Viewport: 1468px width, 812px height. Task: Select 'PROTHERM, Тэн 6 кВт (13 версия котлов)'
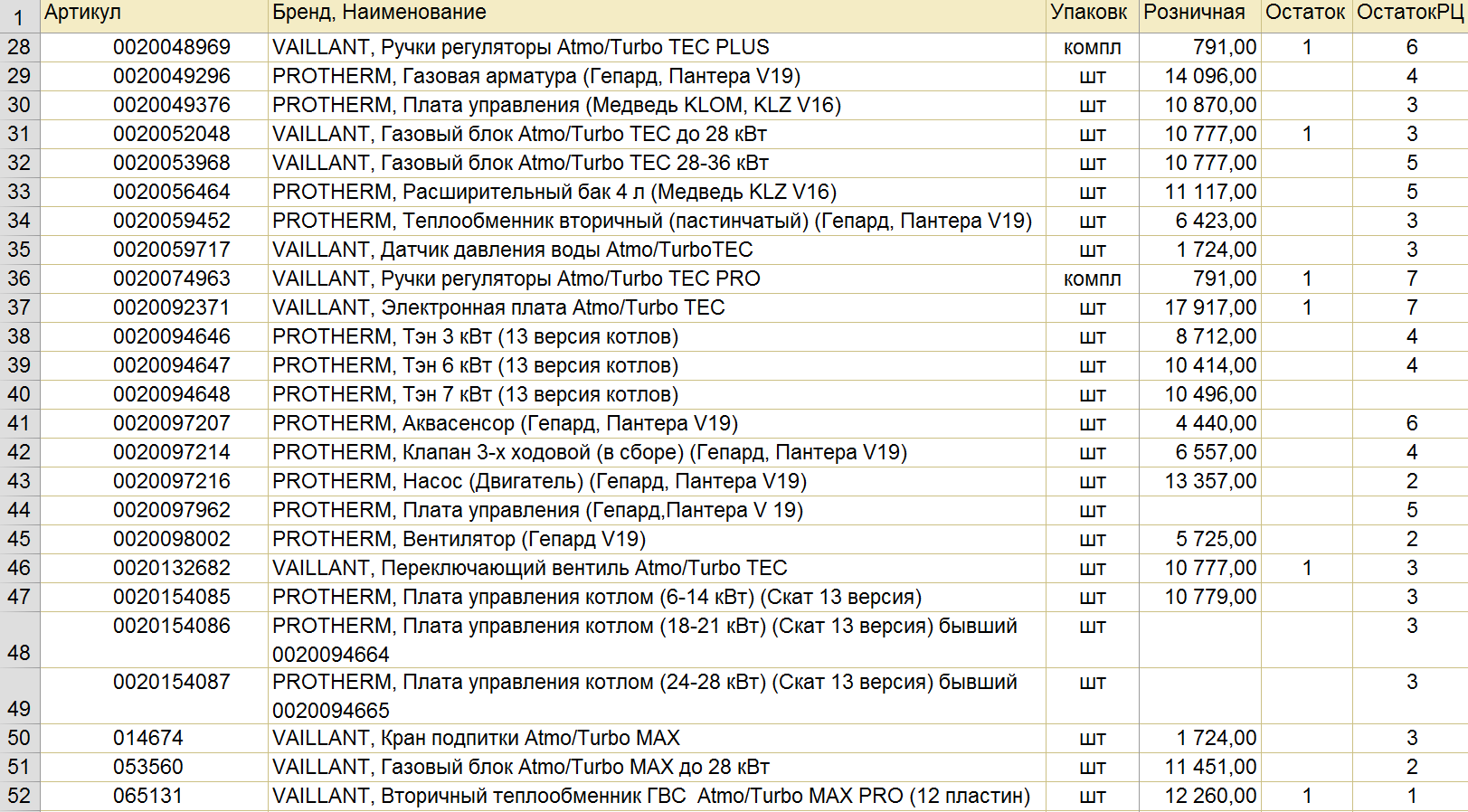pos(657,365)
